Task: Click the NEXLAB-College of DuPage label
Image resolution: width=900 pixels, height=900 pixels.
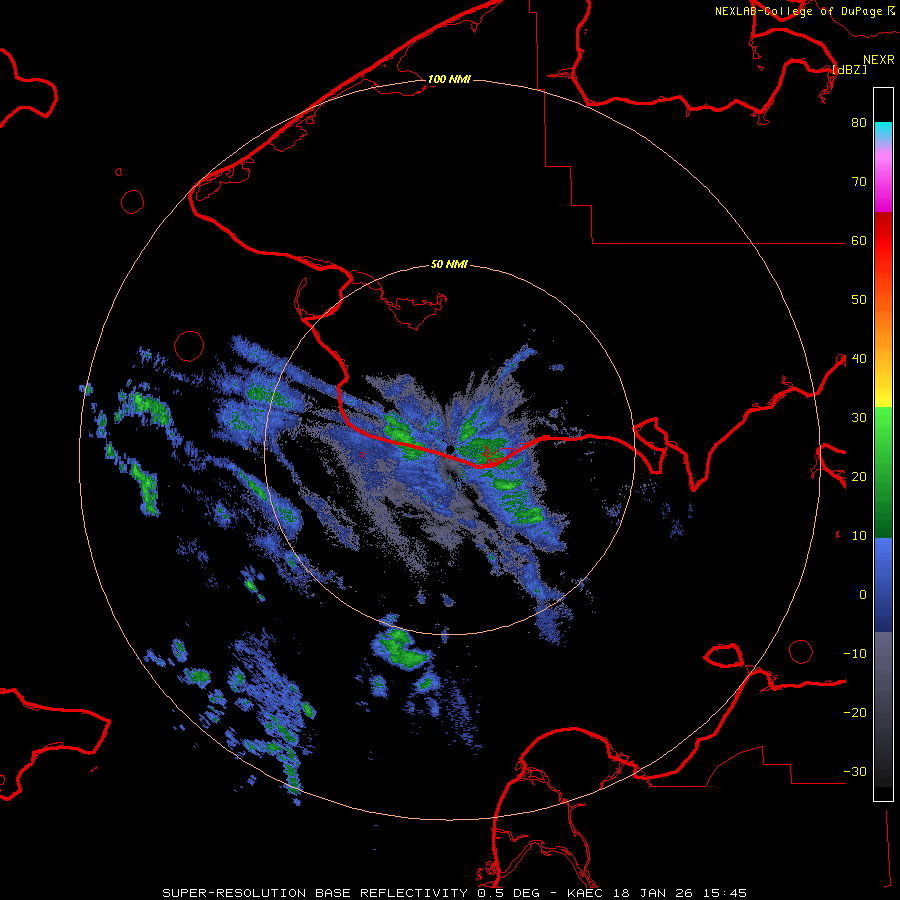Action: 804,11
